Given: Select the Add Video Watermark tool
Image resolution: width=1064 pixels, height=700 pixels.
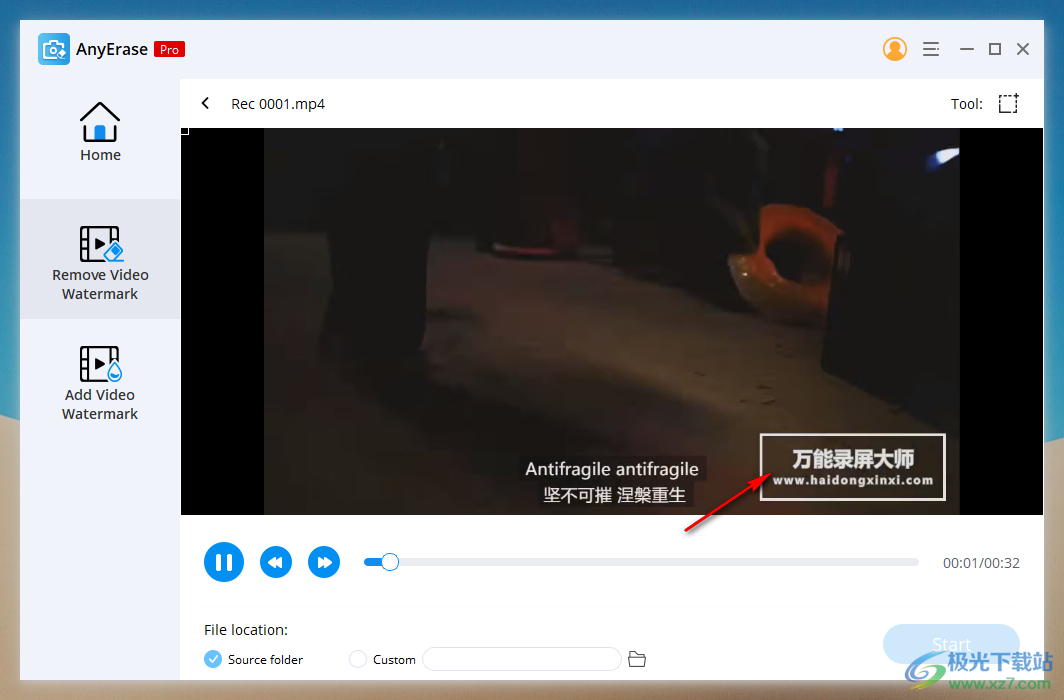Looking at the screenshot, I should [x=100, y=380].
